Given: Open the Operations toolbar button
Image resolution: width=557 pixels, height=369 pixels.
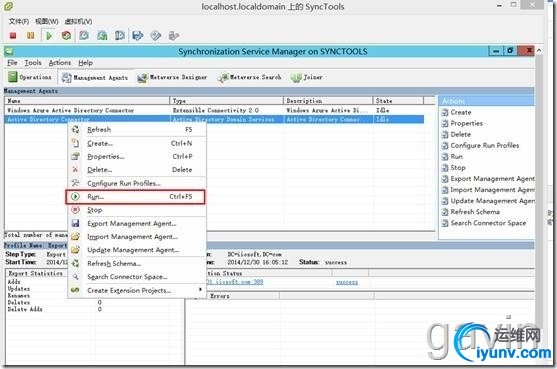Looking at the screenshot, I should point(30,77).
